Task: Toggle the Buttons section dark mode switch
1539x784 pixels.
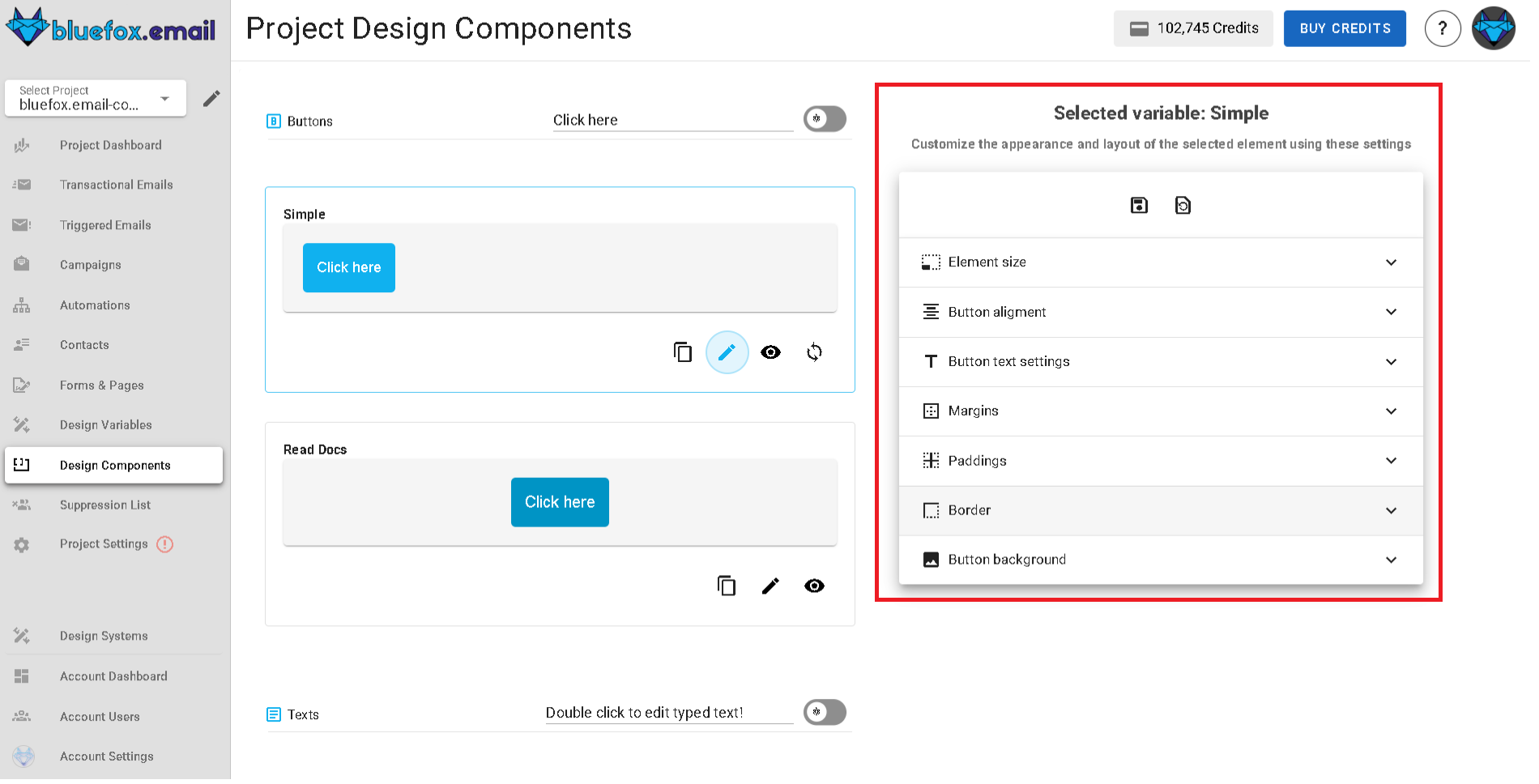Action: [825, 120]
